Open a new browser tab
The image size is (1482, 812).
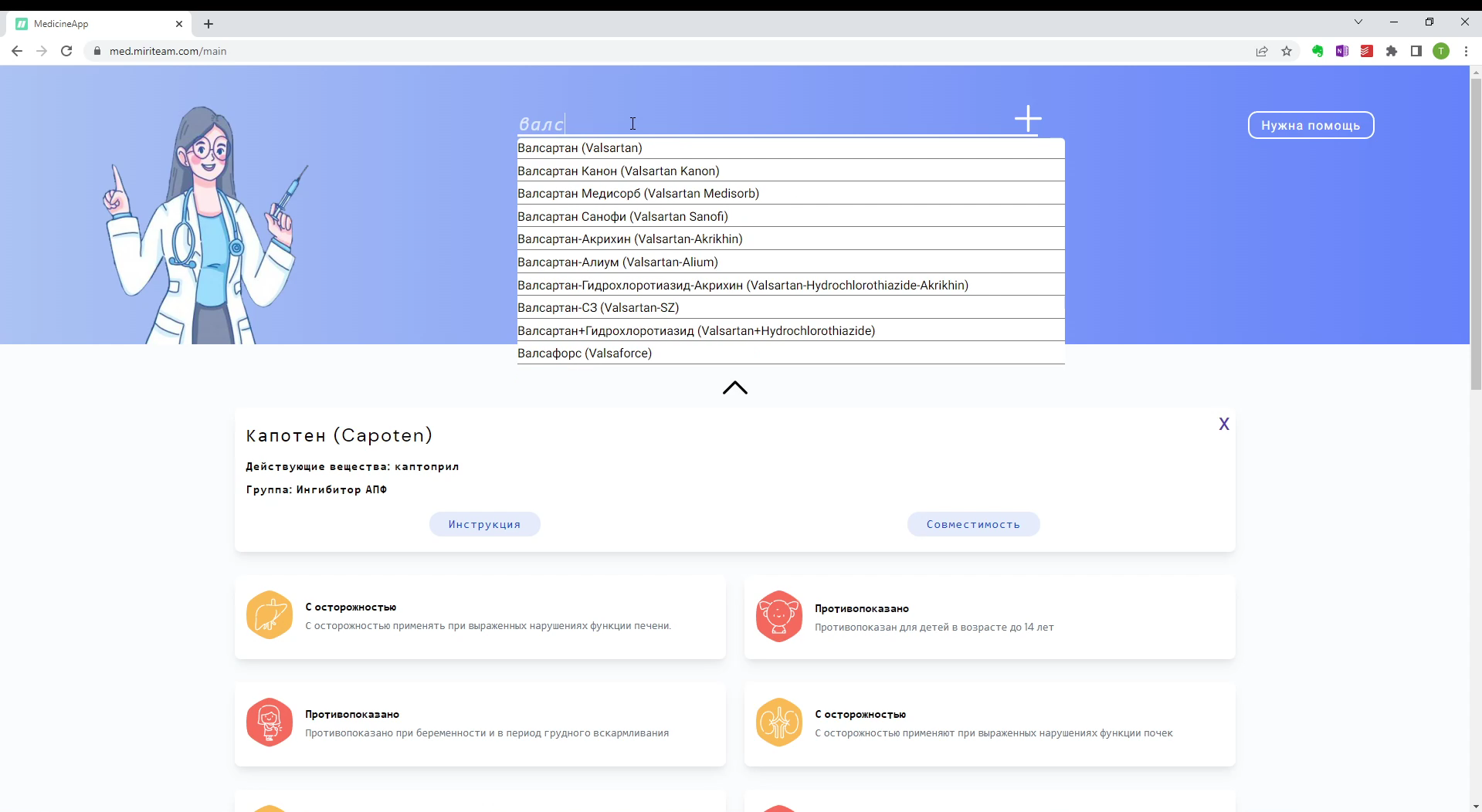click(209, 24)
